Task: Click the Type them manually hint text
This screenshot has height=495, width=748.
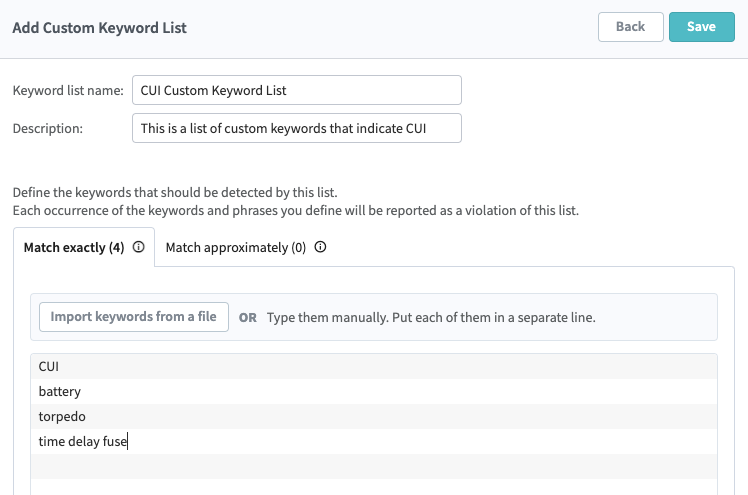Action: [431, 318]
